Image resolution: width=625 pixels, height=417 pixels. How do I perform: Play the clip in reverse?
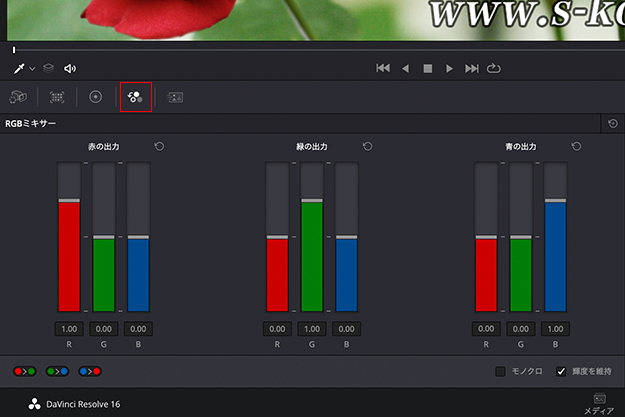pos(405,69)
